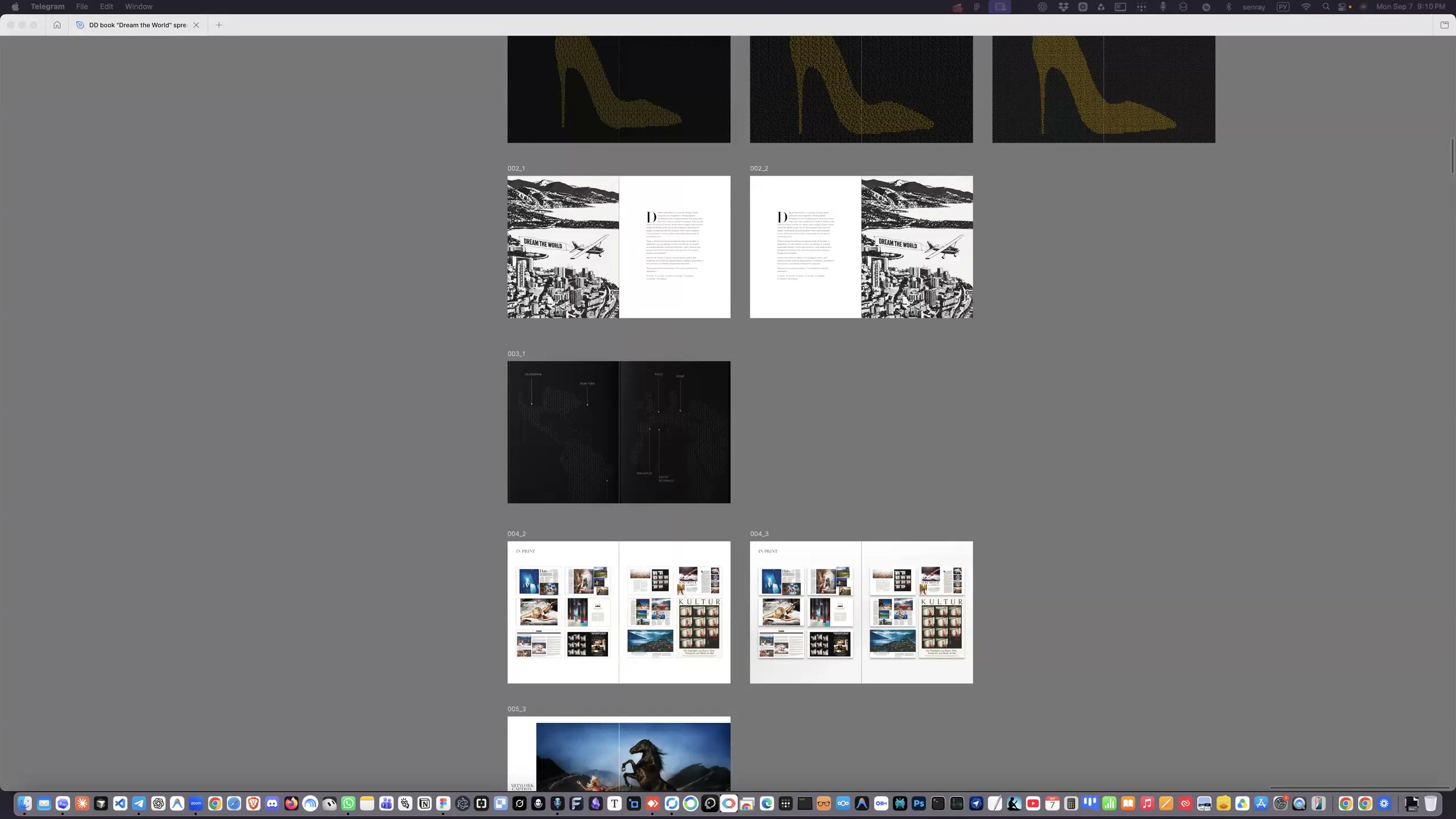Select frame label 004_3
The image size is (1456, 819).
[759, 533]
